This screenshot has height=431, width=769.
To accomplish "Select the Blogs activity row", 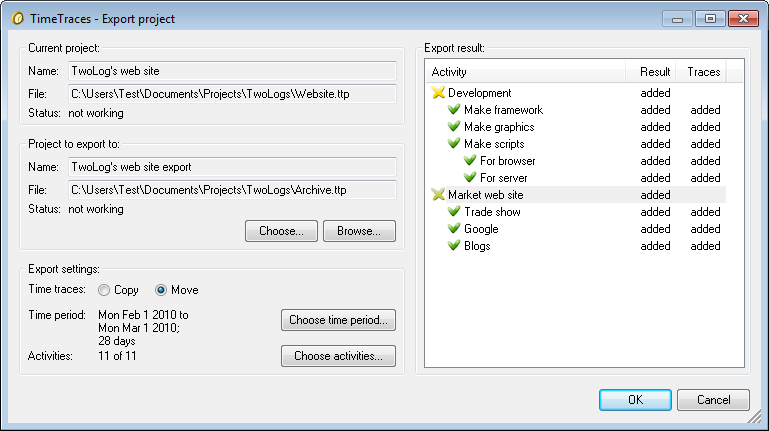I will (477, 246).
